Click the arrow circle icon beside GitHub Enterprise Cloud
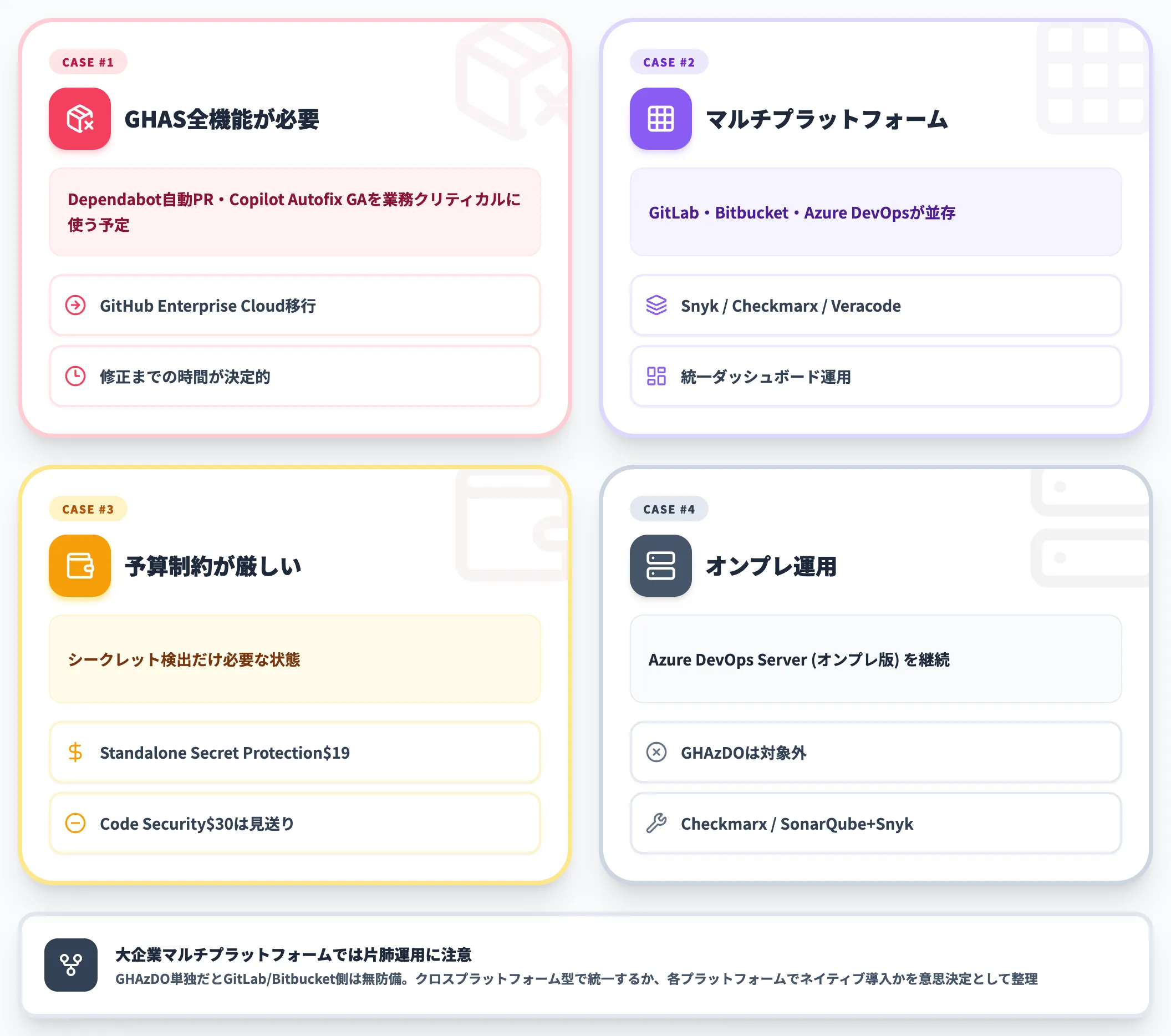 pos(75,306)
